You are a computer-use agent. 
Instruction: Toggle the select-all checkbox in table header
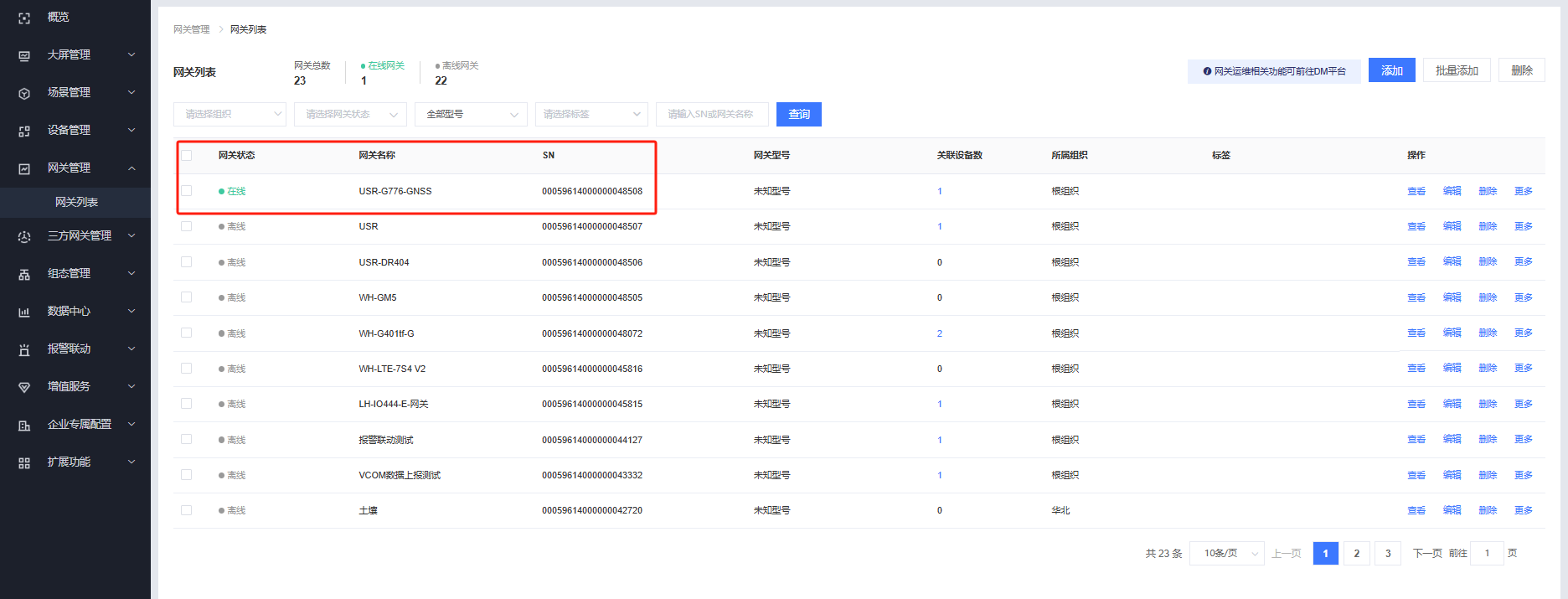(187, 155)
